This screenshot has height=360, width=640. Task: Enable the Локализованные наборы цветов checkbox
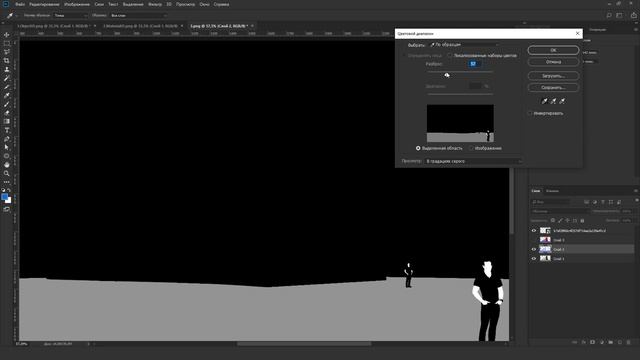(449, 55)
